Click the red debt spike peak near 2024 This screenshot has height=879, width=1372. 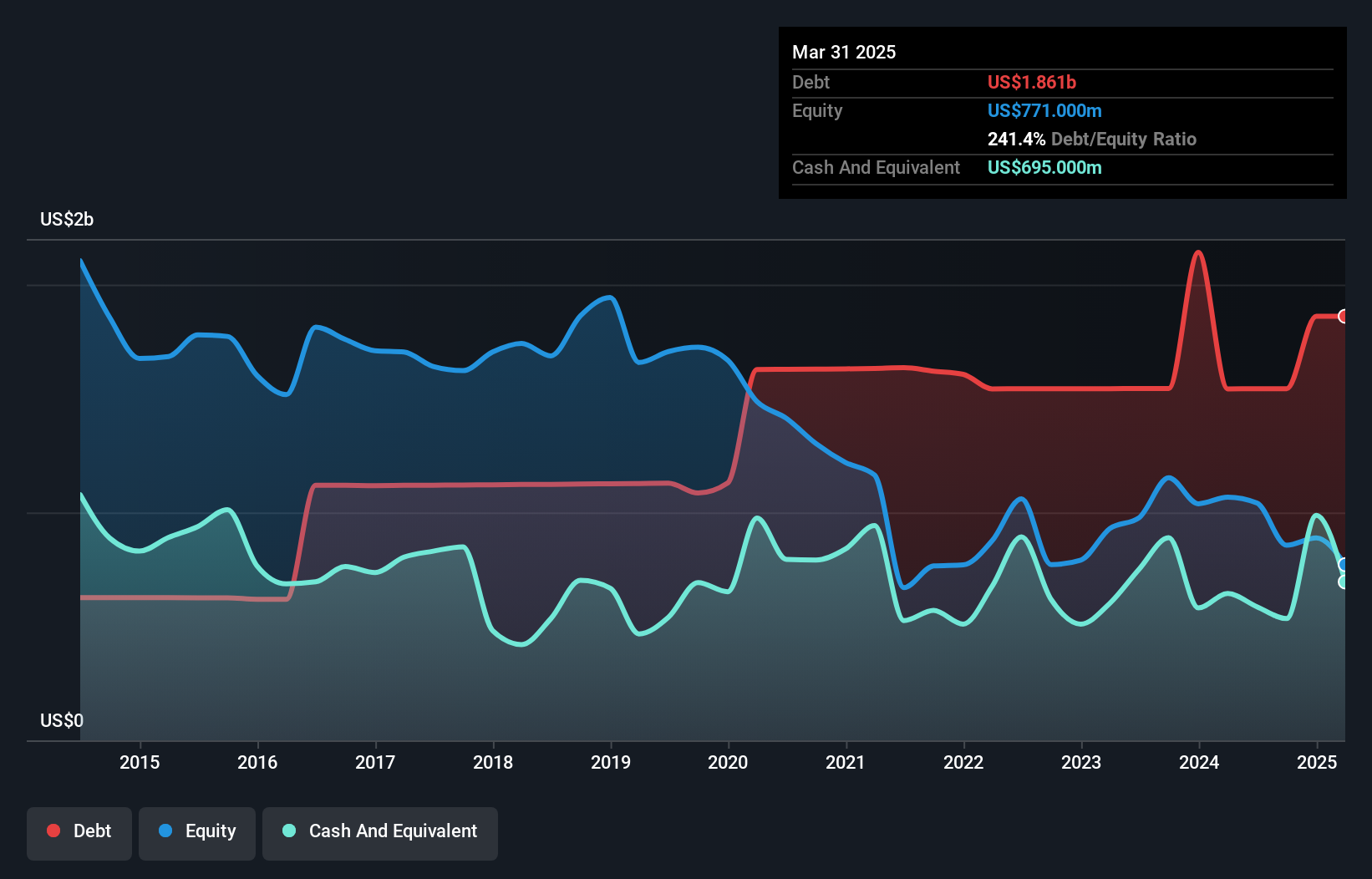[x=1199, y=252]
